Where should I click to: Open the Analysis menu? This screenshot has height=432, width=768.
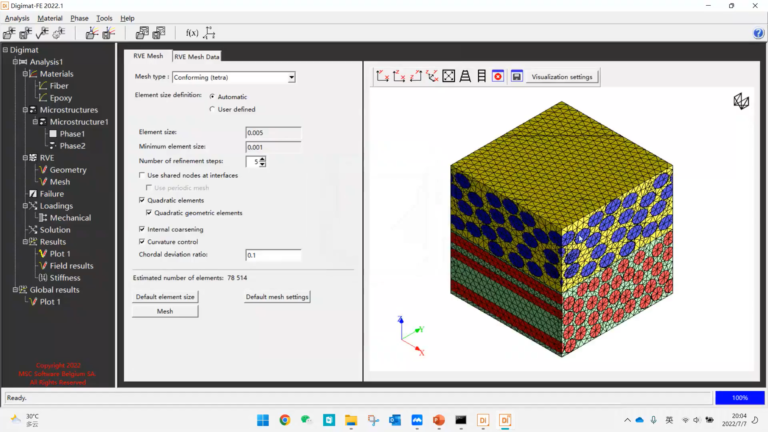coord(17,18)
